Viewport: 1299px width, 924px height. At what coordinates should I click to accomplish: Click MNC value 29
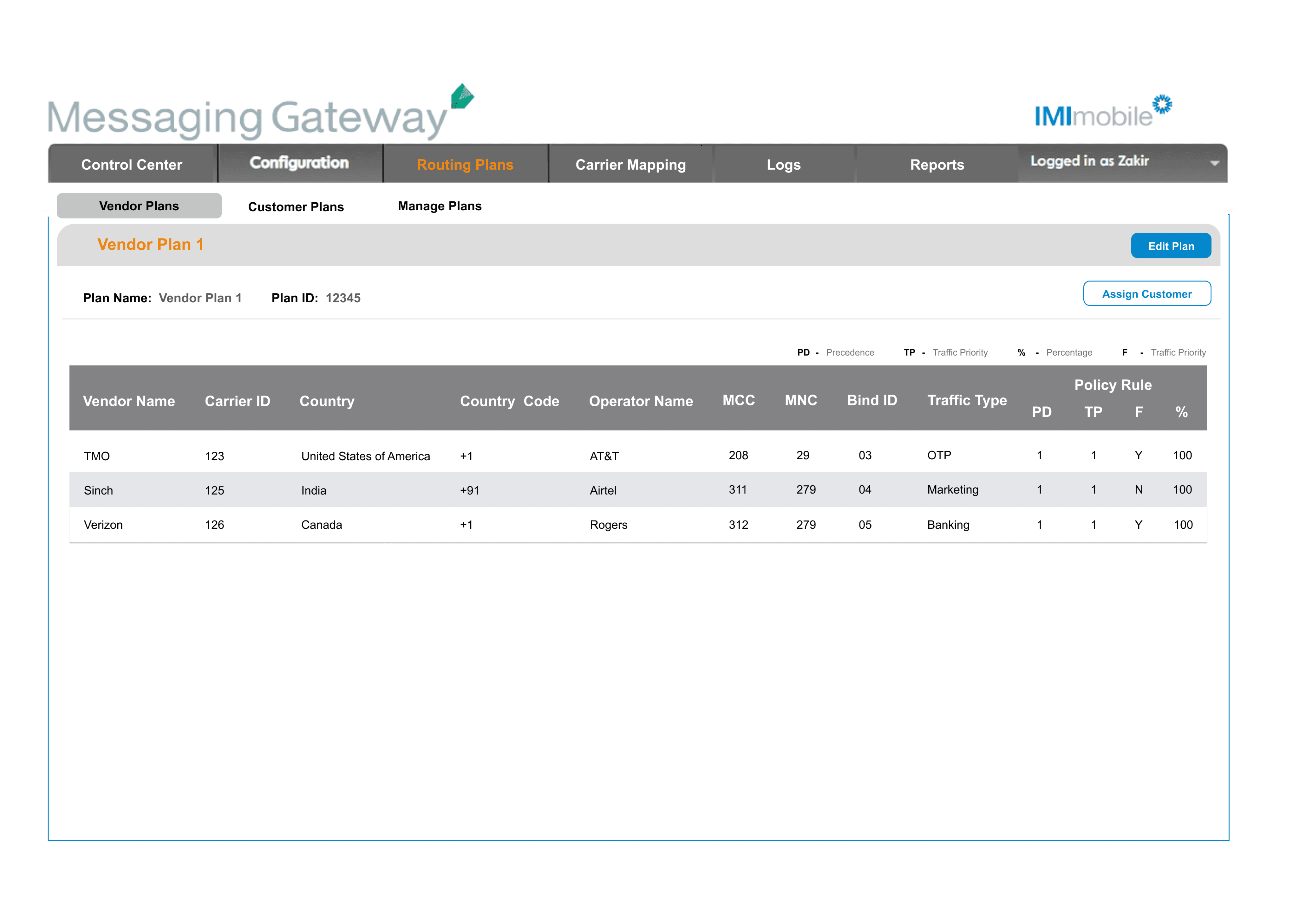pos(802,455)
